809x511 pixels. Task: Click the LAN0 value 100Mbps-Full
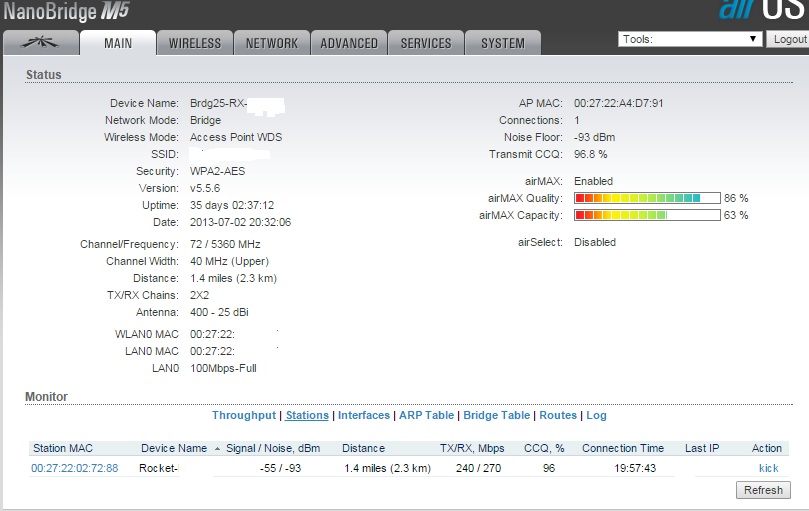223,369
